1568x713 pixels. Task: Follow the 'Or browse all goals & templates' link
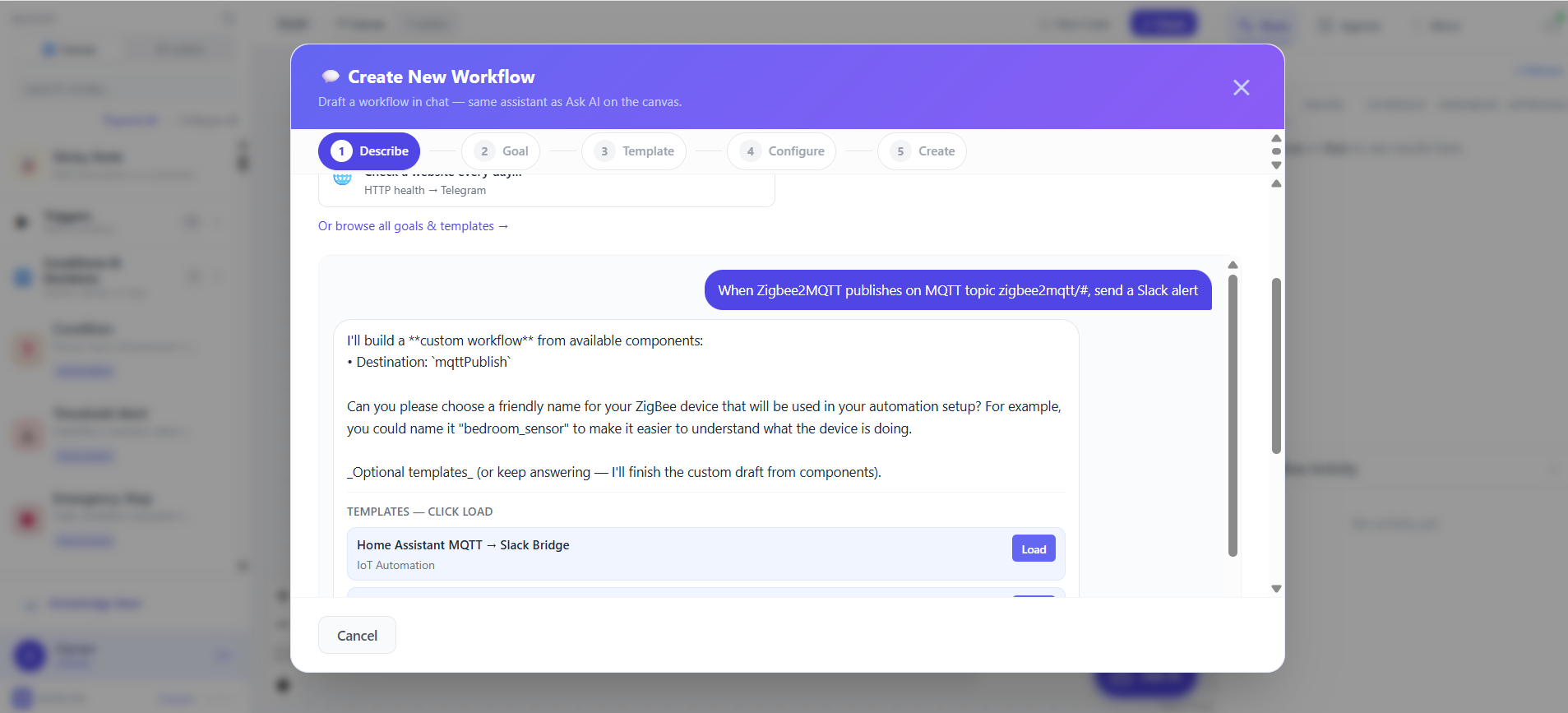click(x=414, y=226)
